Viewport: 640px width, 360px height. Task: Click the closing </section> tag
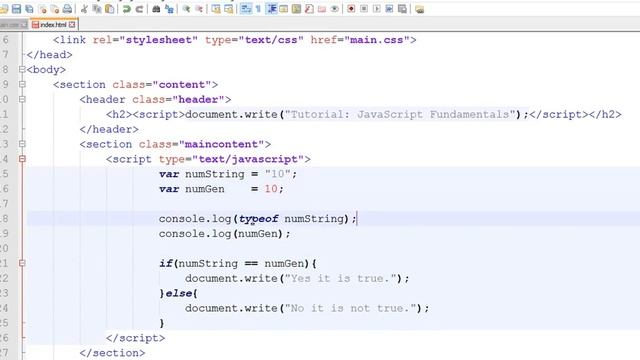(112, 353)
